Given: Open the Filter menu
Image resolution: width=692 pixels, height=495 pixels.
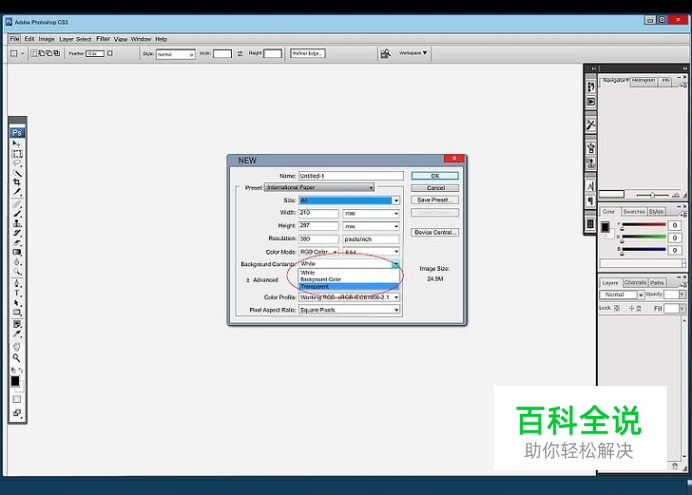Looking at the screenshot, I should (103, 39).
